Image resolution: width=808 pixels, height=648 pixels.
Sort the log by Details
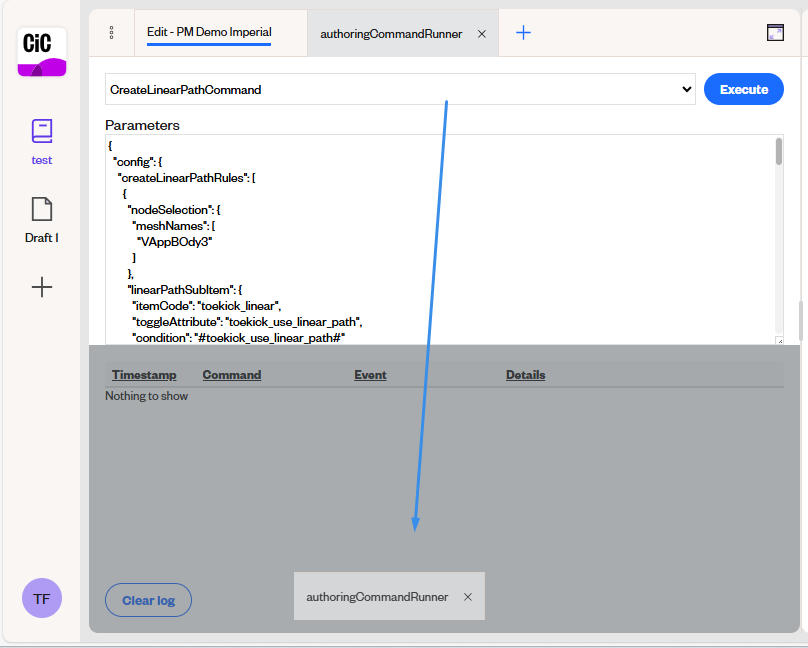point(524,374)
